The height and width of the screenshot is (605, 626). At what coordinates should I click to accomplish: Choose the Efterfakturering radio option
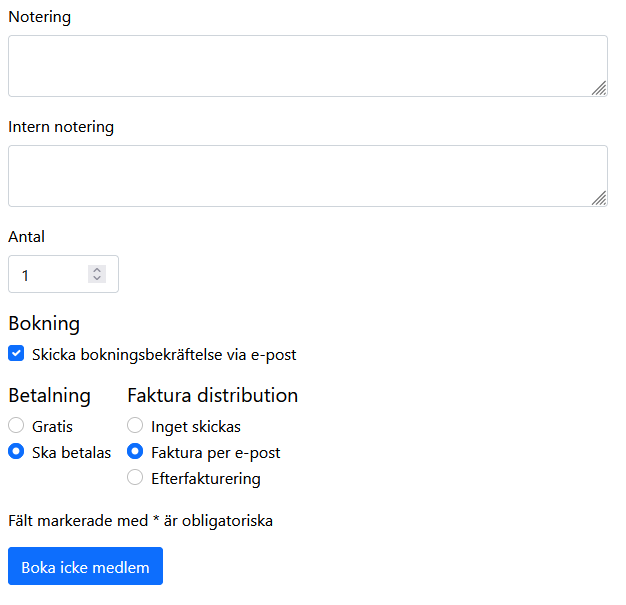point(136,478)
